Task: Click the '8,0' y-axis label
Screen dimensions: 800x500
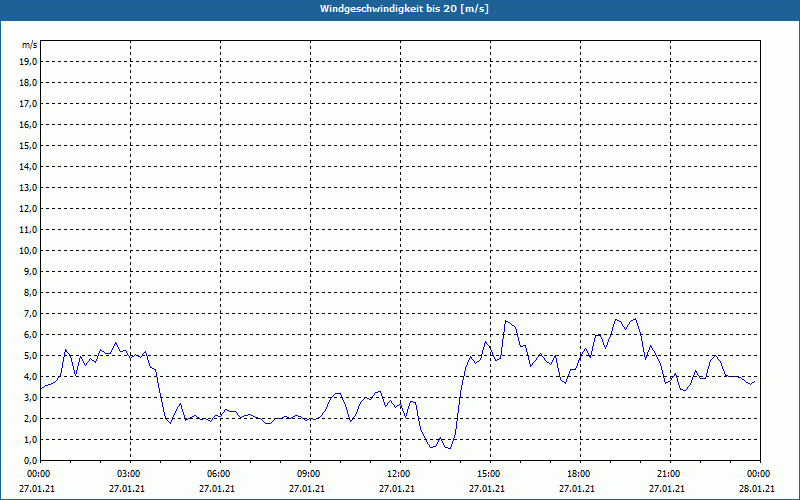Action: tap(30, 292)
